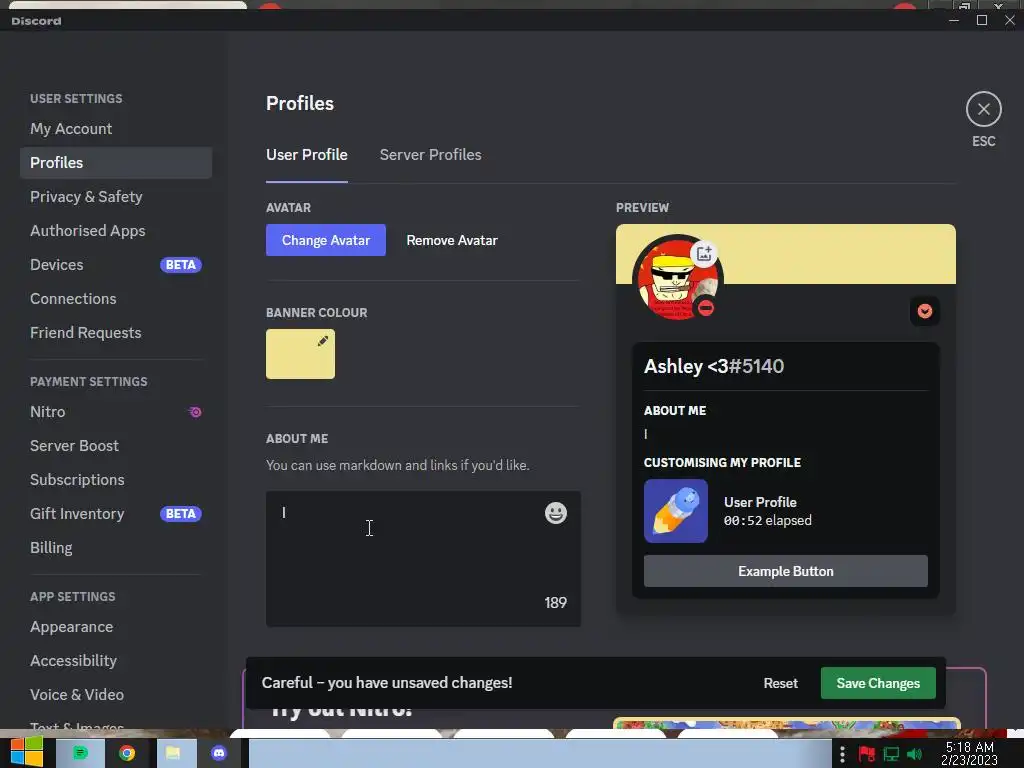Screen dimensions: 1024x768
Task: Open Chrome from the taskbar
Action: point(127,753)
